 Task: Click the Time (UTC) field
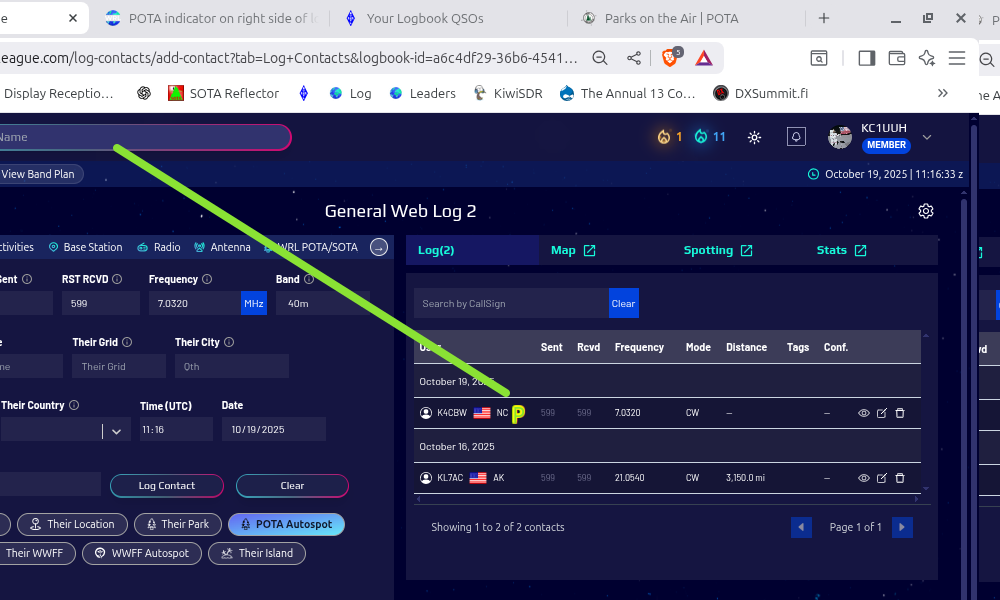(x=176, y=430)
